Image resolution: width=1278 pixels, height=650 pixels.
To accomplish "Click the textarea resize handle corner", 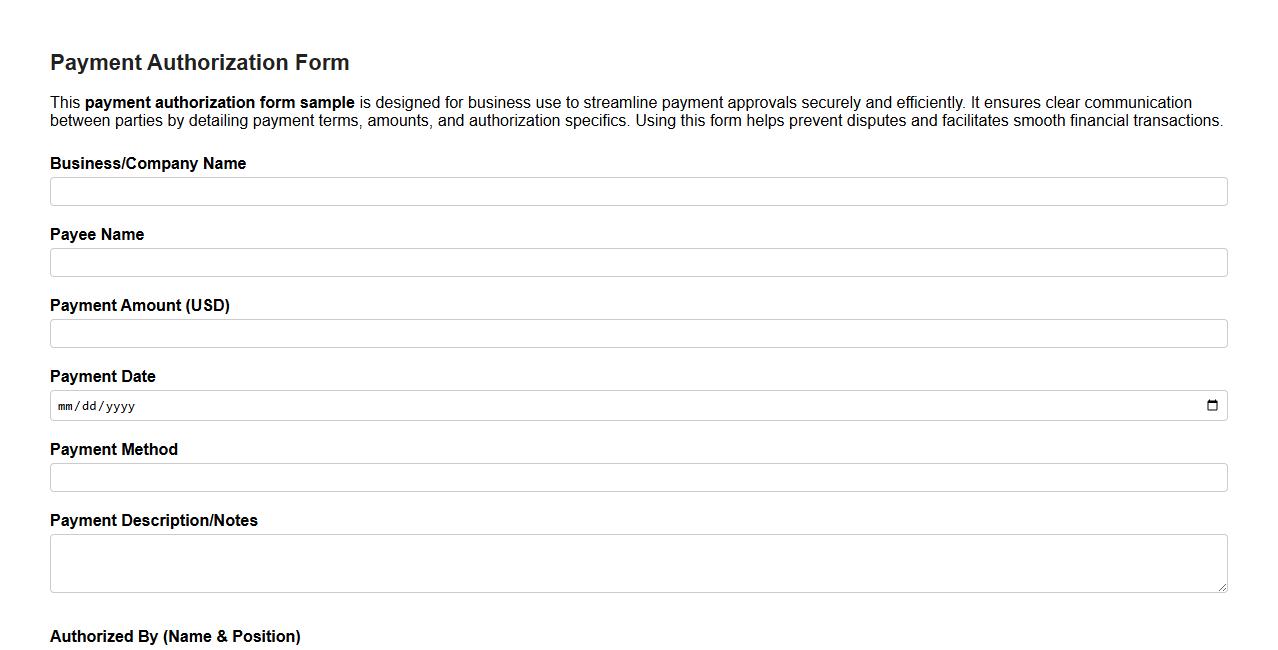I will (x=1222, y=588).
